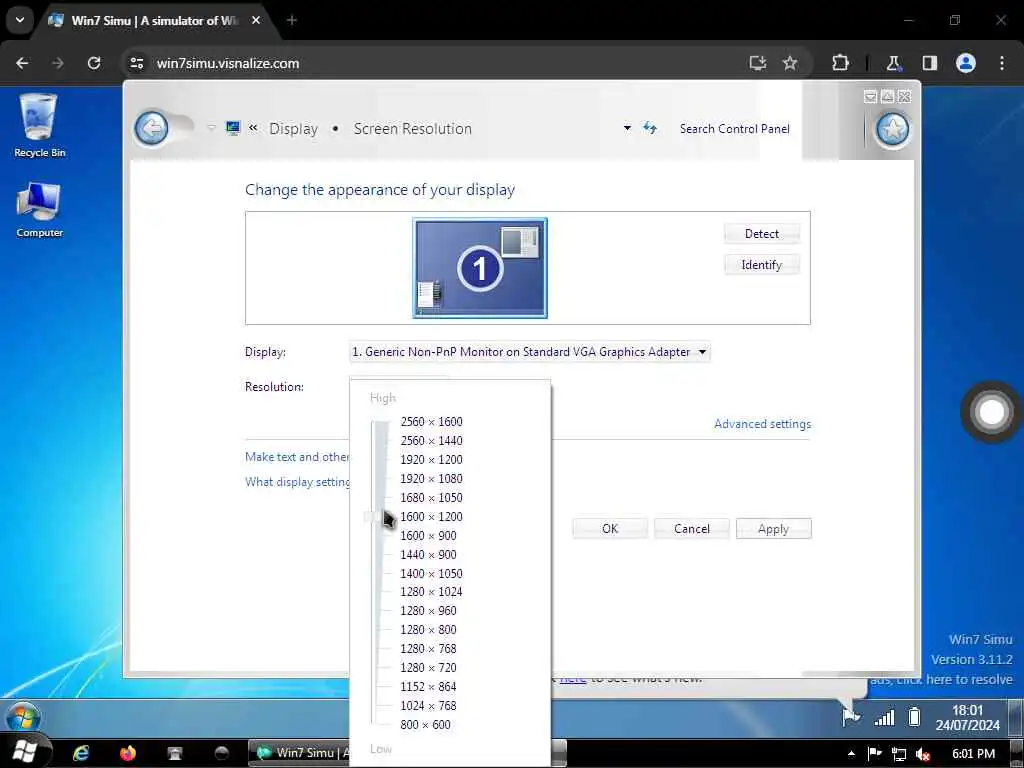Open the Computer desktop icon
Viewport: 1024px width, 768px height.
(x=39, y=210)
